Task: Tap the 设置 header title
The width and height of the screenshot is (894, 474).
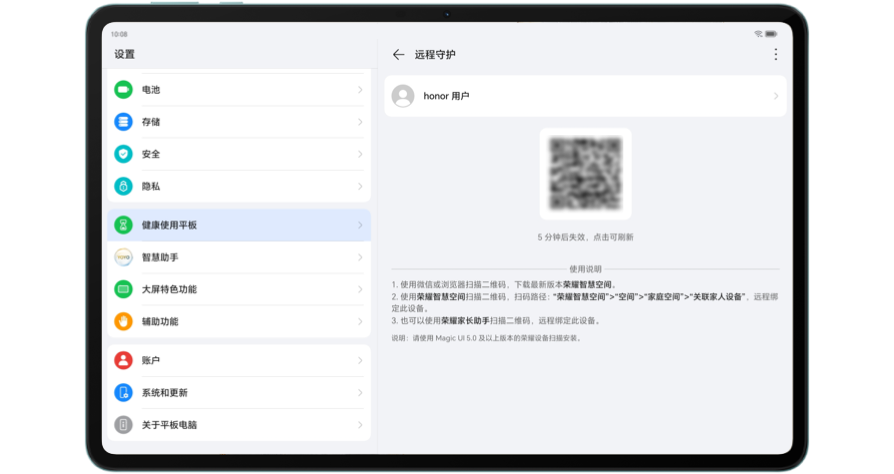Action: [x=124, y=54]
